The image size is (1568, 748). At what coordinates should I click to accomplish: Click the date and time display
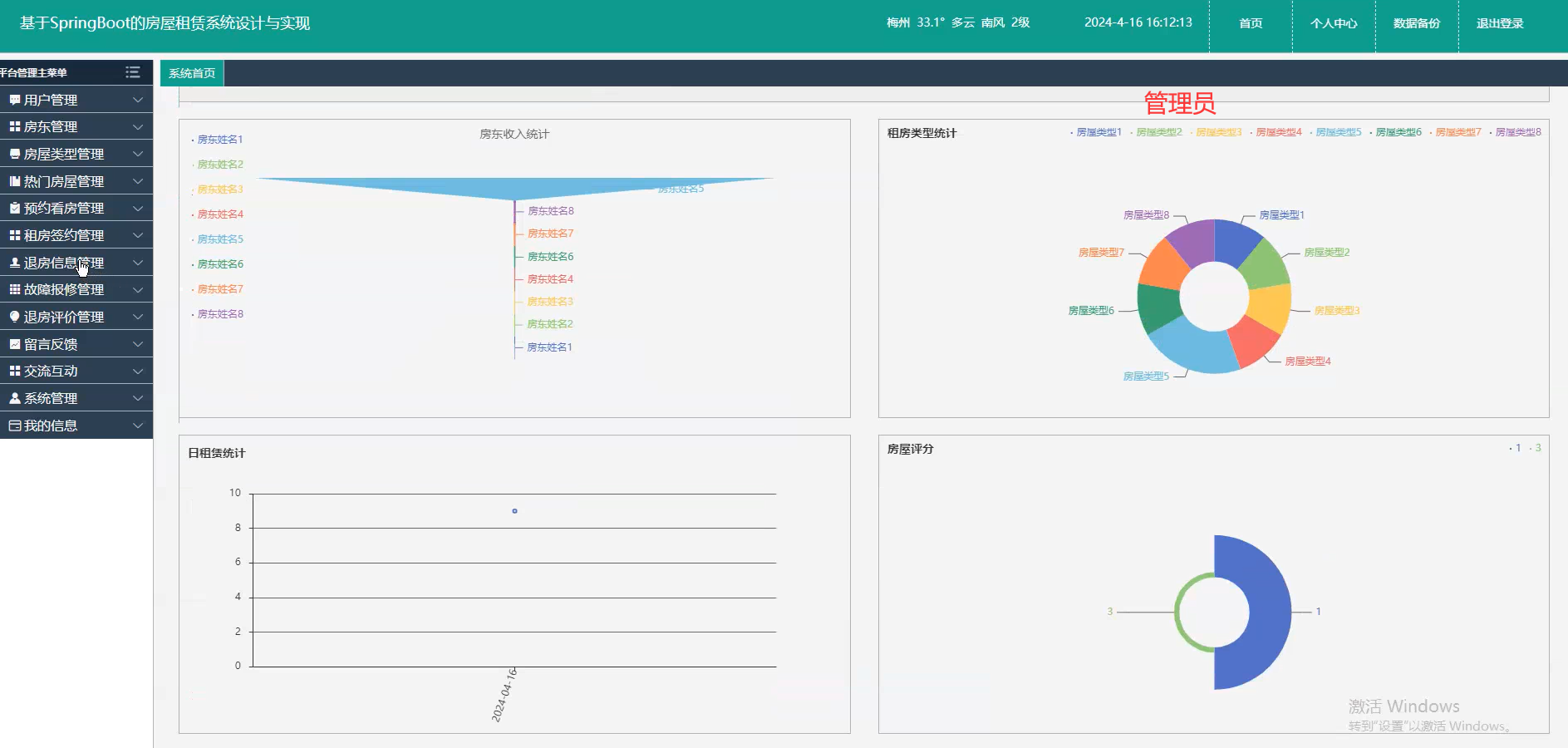[x=1138, y=22]
